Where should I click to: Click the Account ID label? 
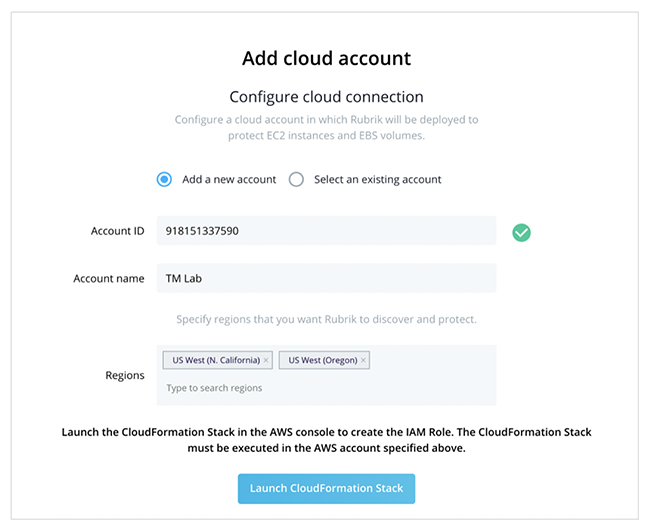[118, 231]
